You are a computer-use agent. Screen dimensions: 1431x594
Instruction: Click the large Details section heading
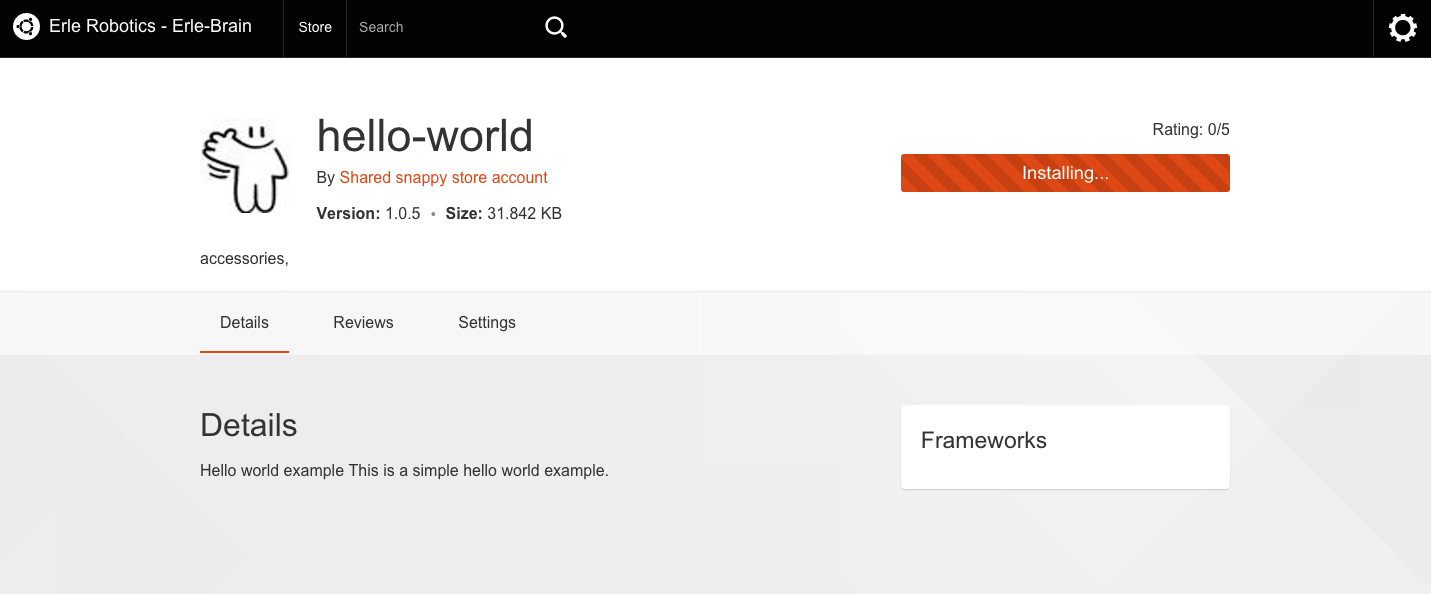click(248, 425)
